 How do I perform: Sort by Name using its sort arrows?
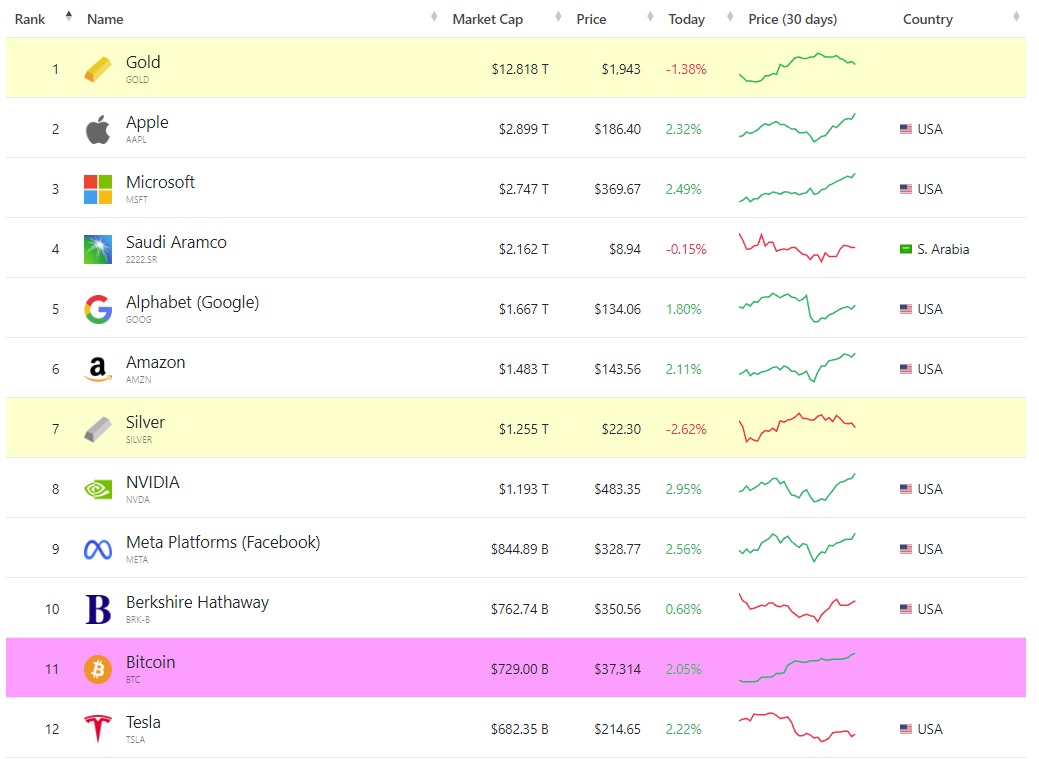click(434, 17)
